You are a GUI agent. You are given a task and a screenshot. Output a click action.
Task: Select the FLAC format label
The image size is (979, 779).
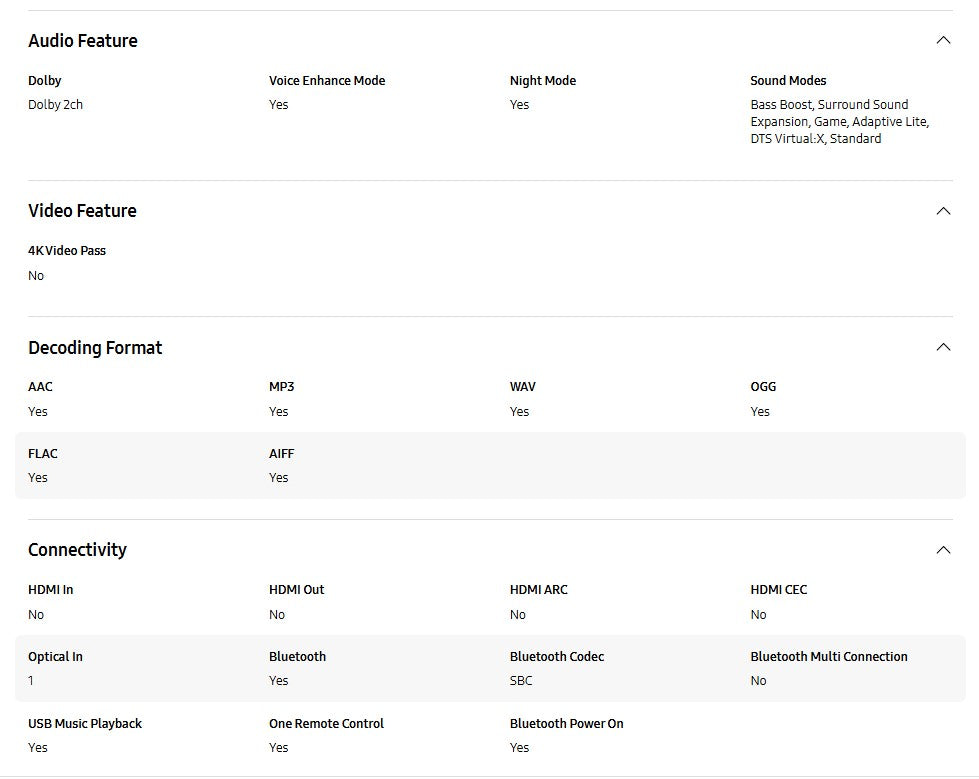pyautogui.click(x=43, y=454)
